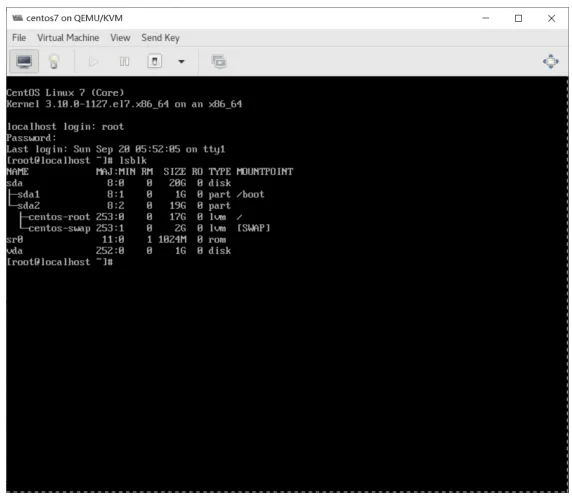Open the Virtual Machine menu
Screen dimensions: 572x500
coord(68,38)
